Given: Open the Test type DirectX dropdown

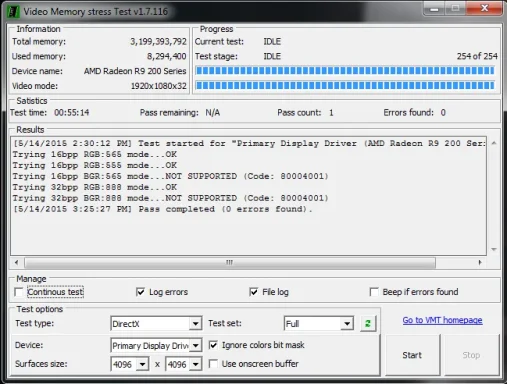Looking at the screenshot, I should (195, 324).
